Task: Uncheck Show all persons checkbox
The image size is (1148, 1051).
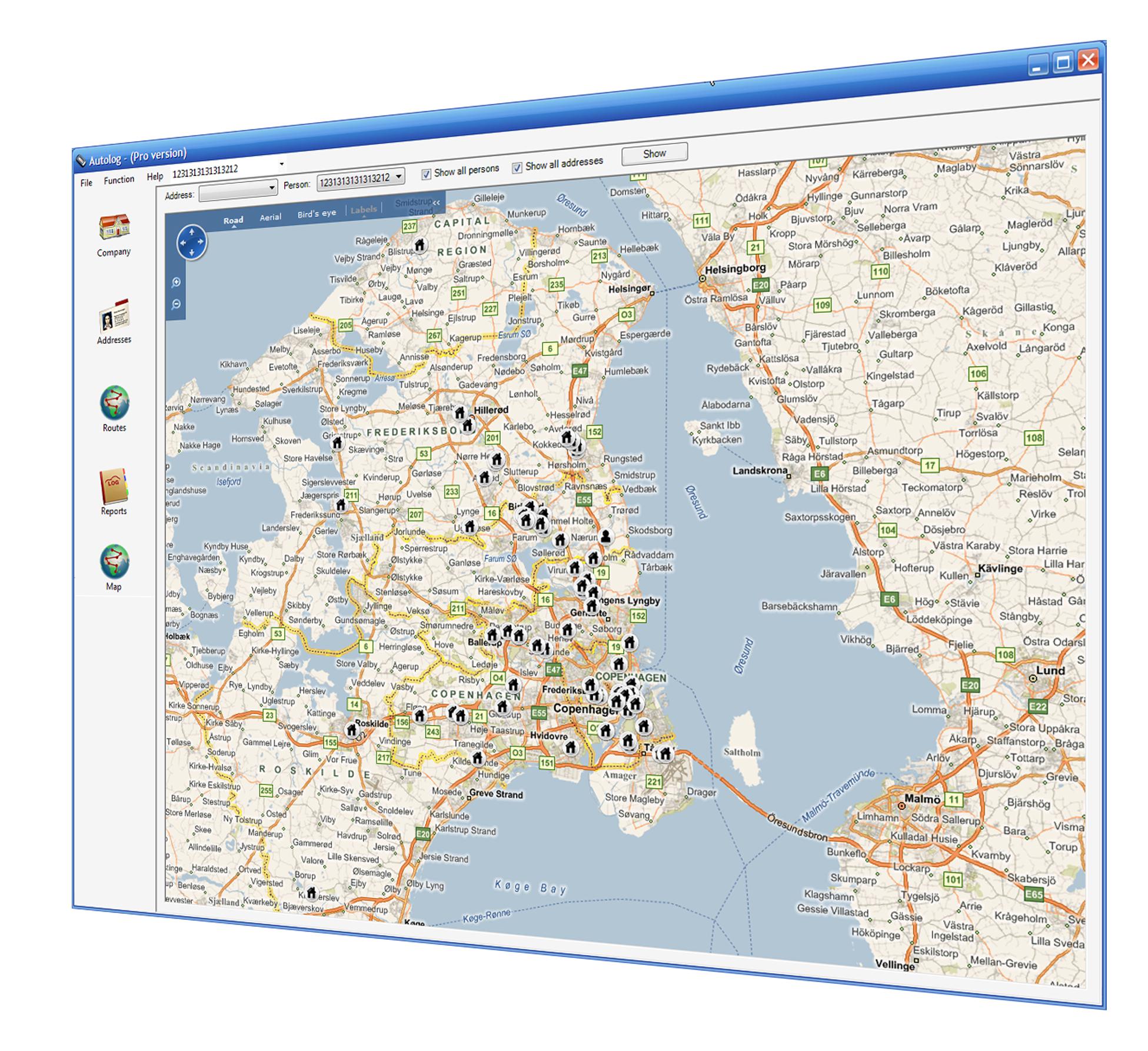Action: coord(427,175)
